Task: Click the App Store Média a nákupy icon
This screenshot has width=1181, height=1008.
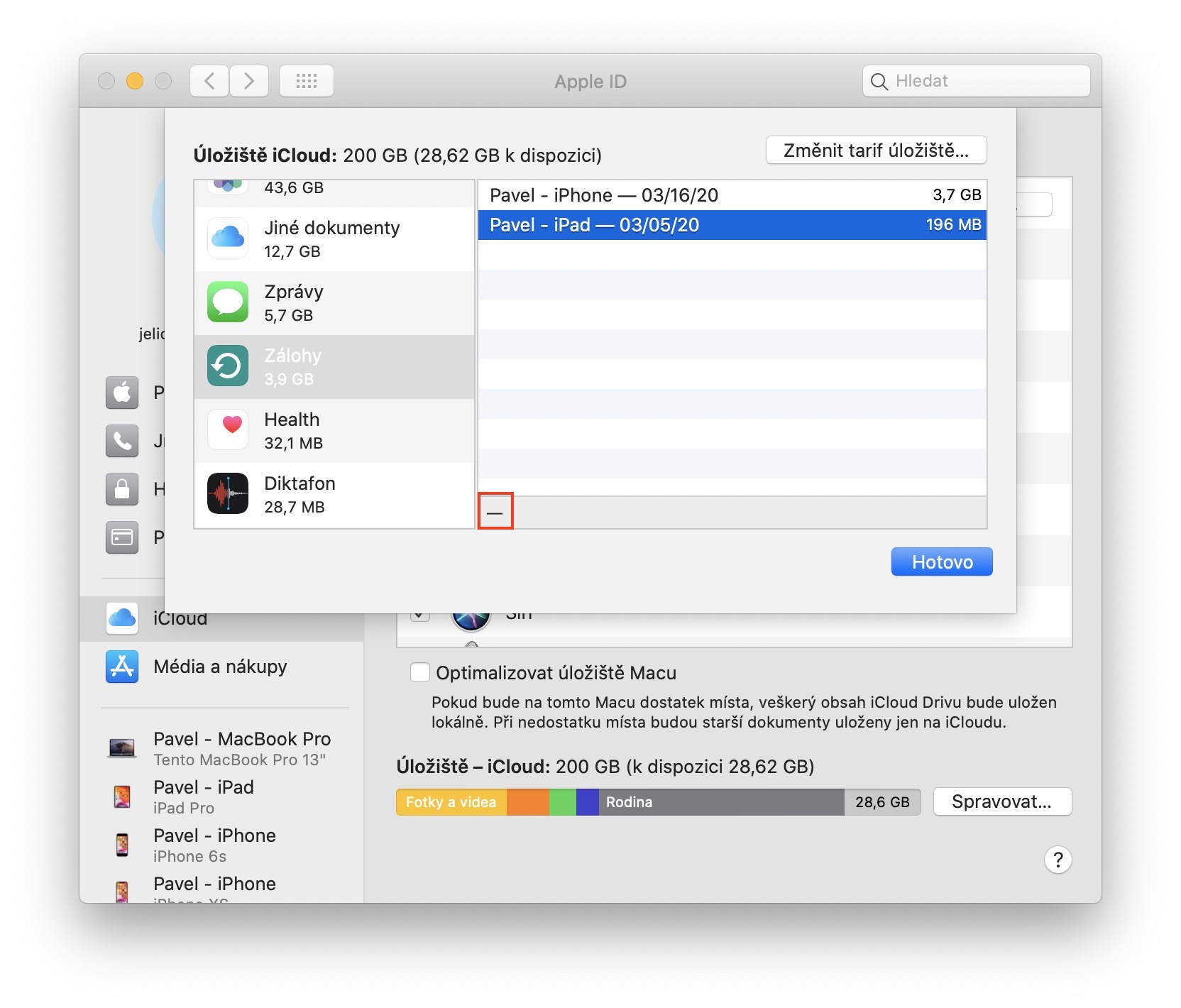Action: point(122,667)
